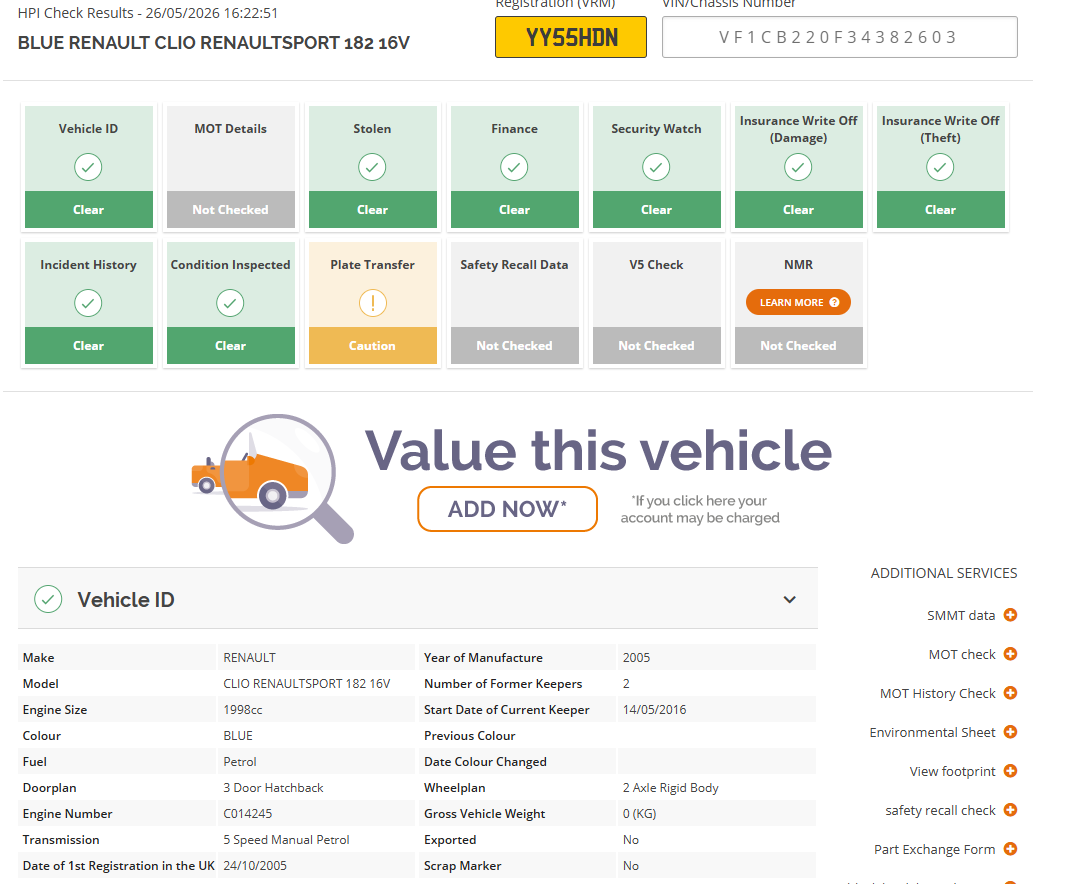Click the C014245 engine number value
This screenshot has height=884, width=1081.
click(x=247, y=814)
